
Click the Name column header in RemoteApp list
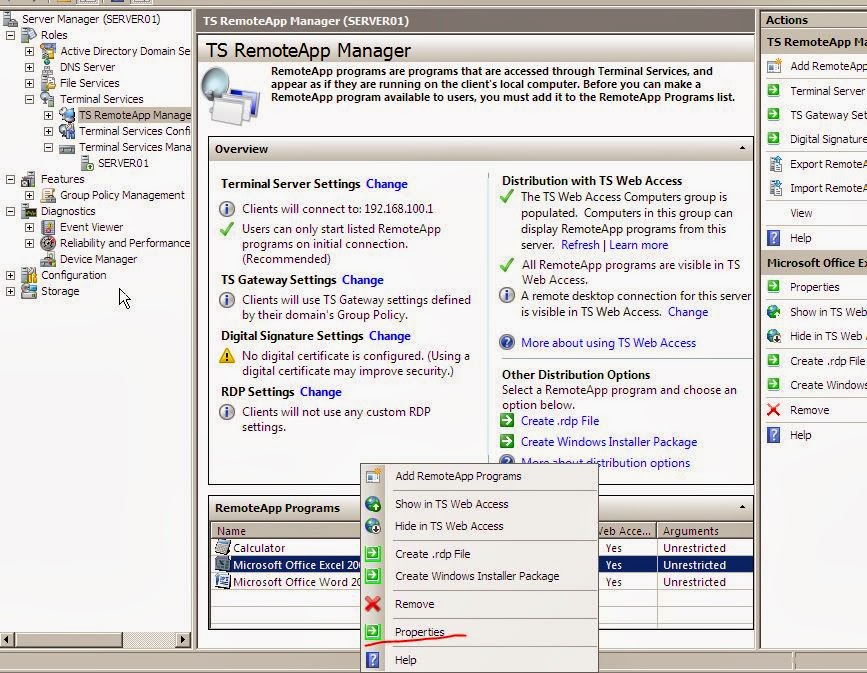[x=286, y=531]
